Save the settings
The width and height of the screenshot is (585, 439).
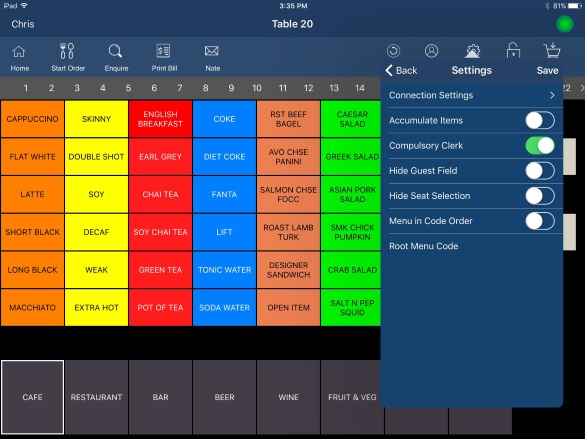pyautogui.click(x=547, y=70)
